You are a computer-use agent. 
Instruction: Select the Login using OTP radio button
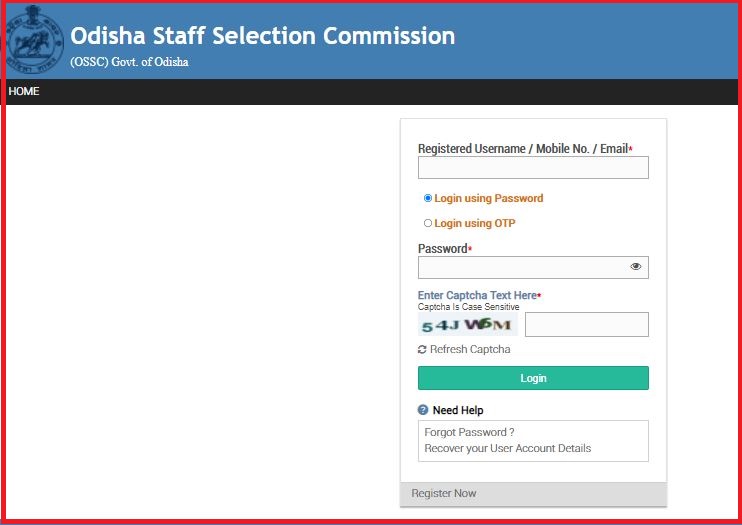pyautogui.click(x=428, y=223)
